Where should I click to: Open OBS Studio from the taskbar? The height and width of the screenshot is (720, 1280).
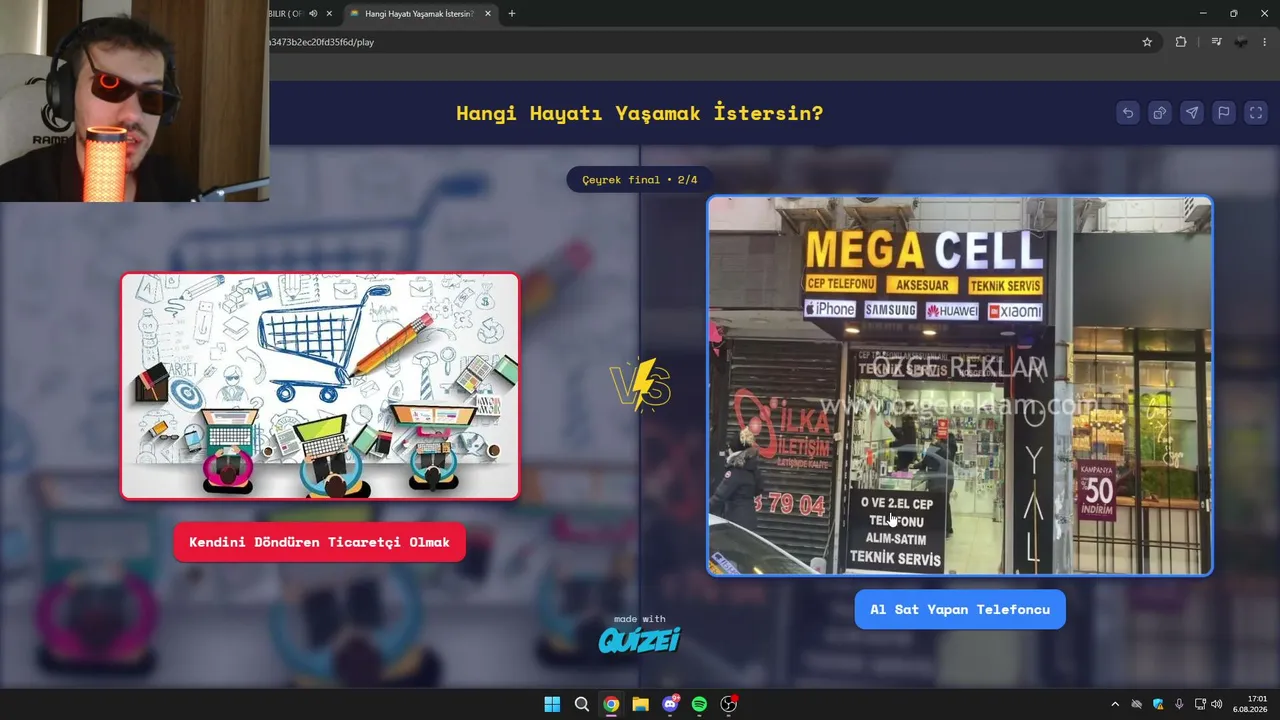pyautogui.click(x=729, y=704)
